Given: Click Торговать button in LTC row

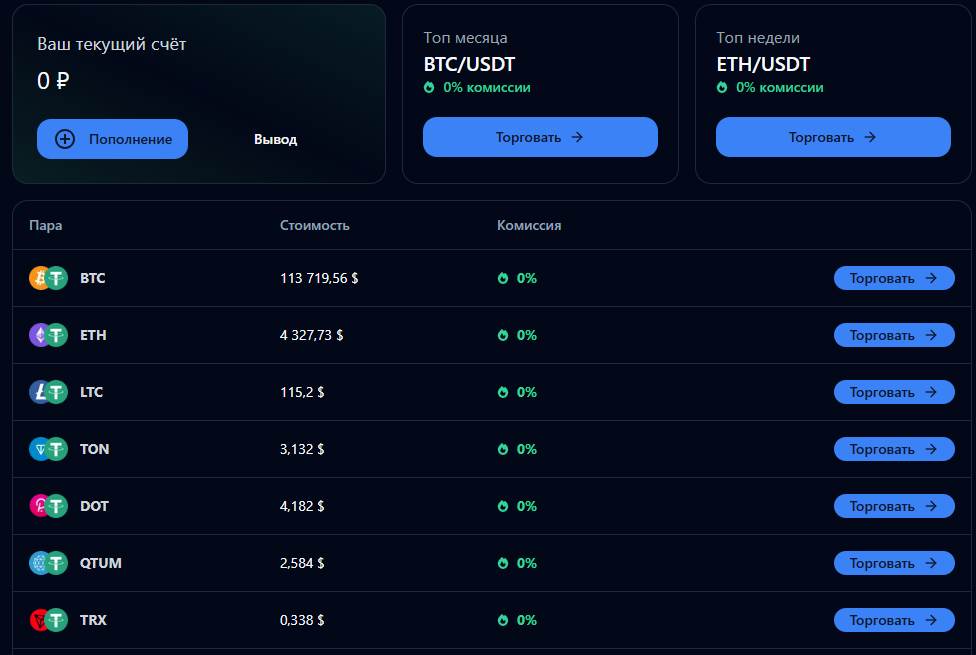Looking at the screenshot, I should pos(894,392).
